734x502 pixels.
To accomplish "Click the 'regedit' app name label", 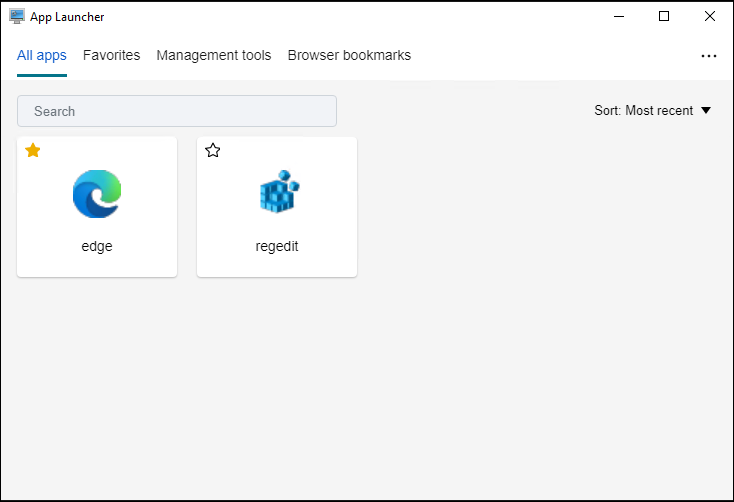I will point(277,246).
